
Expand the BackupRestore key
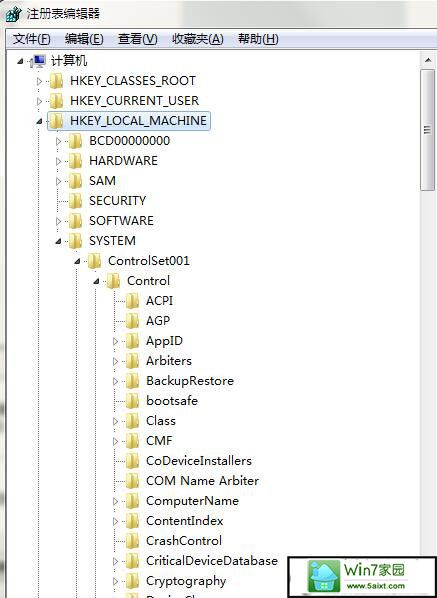pyautogui.click(x=116, y=381)
